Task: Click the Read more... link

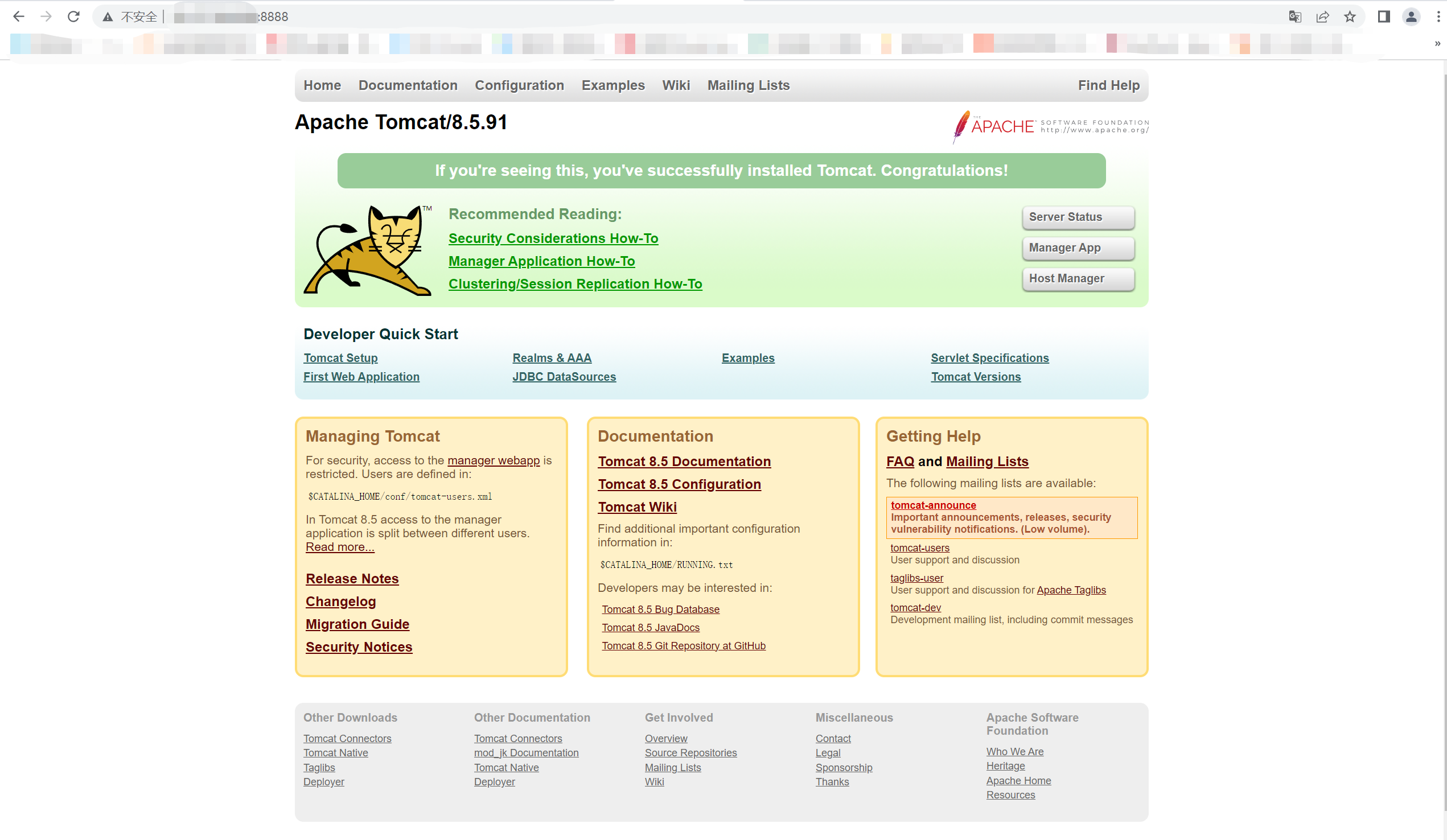Action: [x=339, y=546]
